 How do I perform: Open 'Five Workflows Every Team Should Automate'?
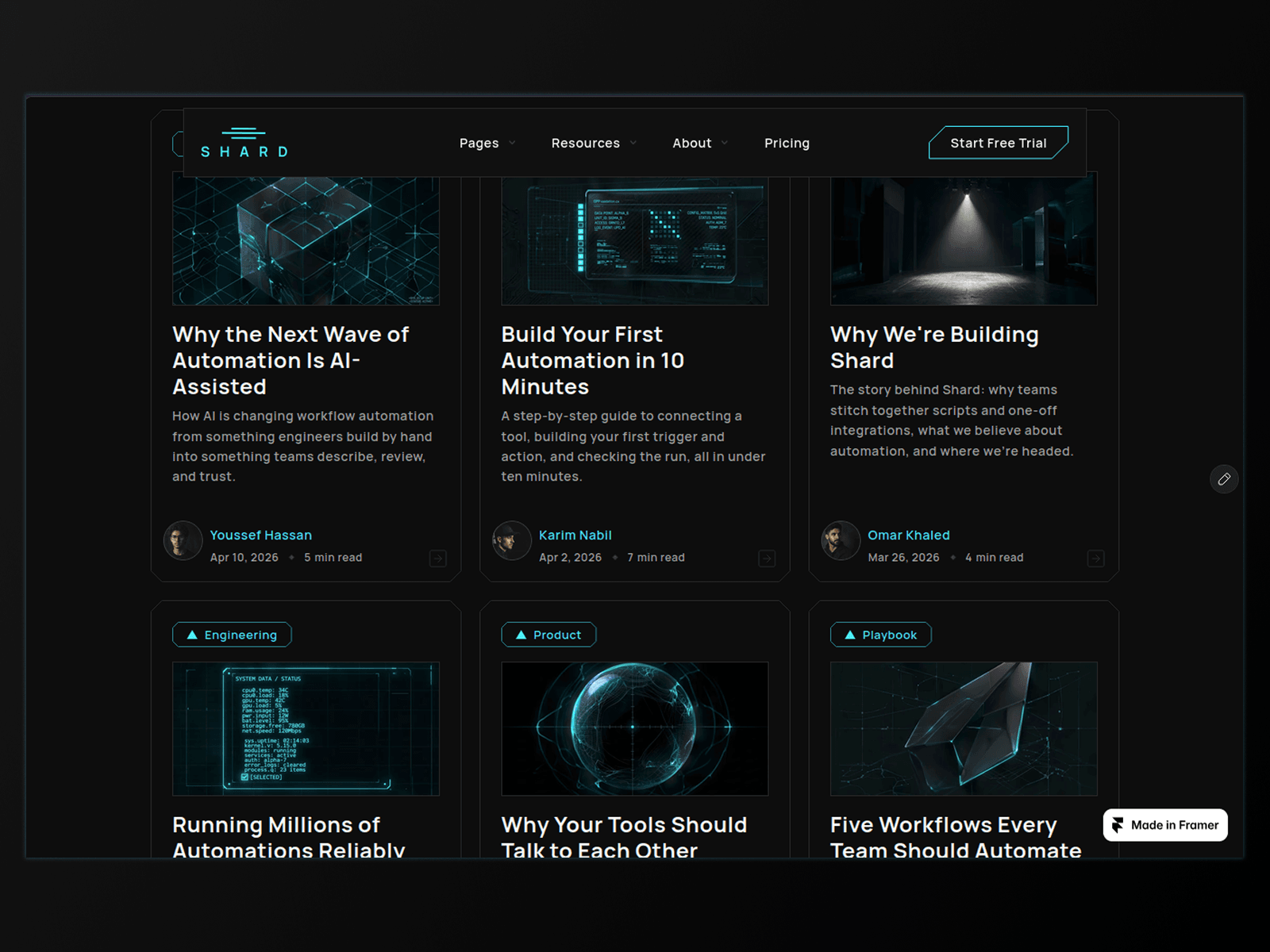[956, 836]
